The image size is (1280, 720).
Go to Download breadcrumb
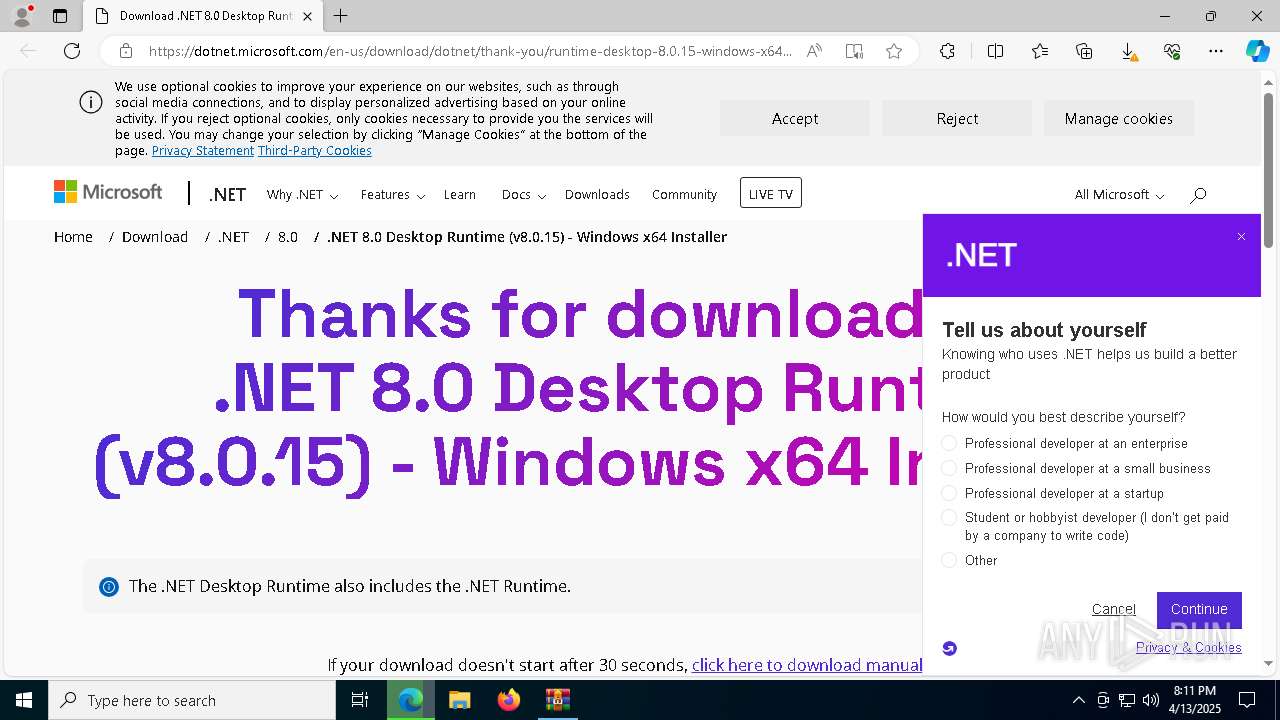click(155, 237)
